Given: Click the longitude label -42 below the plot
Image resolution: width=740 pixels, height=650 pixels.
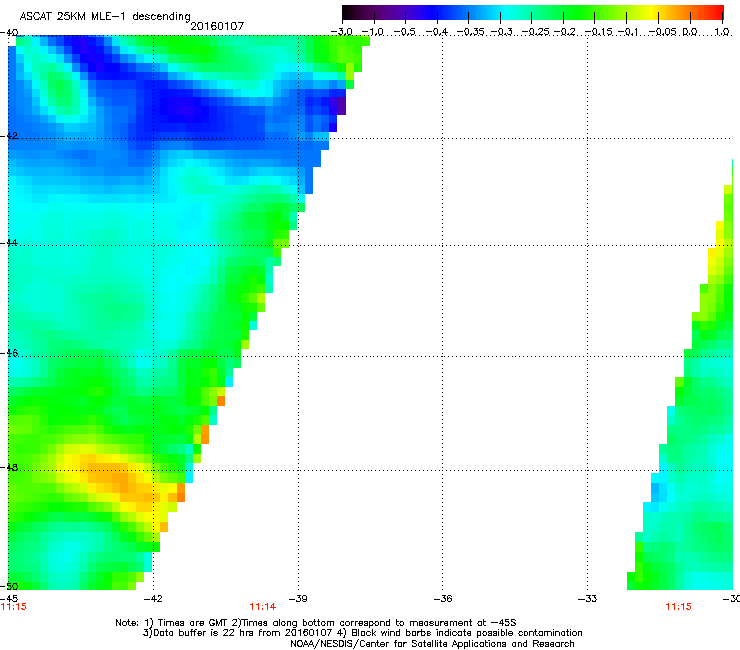Looking at the screenshot, I should click(x=153, y=599).
